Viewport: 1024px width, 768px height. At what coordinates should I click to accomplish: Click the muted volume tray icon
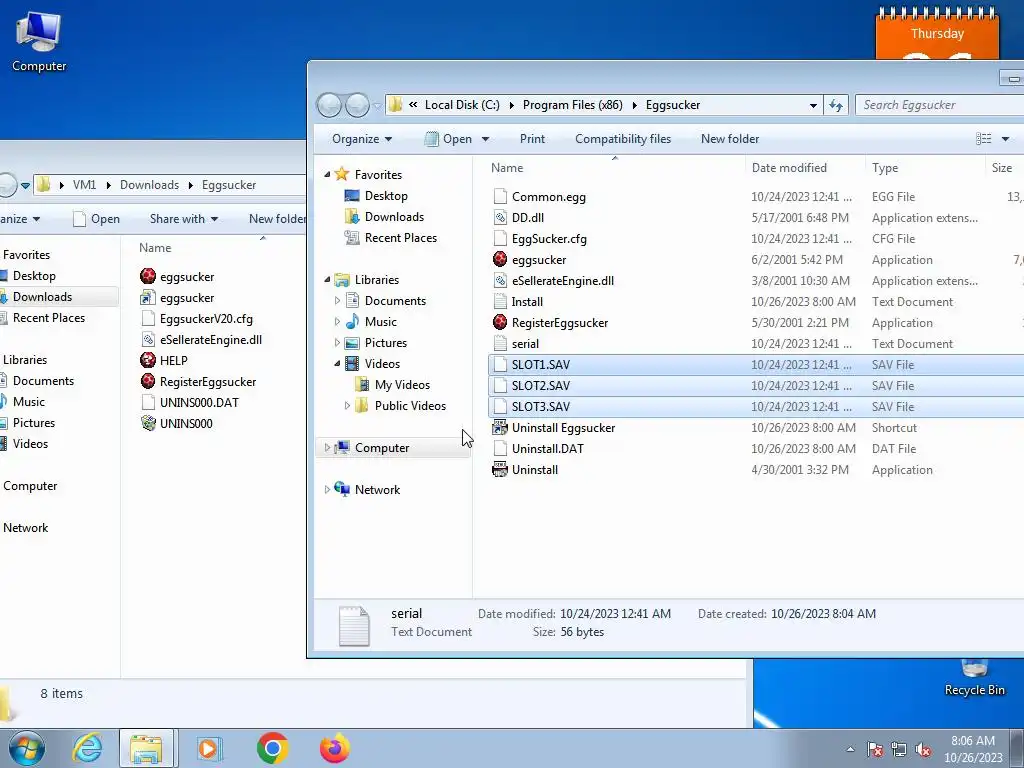[923, 750]
